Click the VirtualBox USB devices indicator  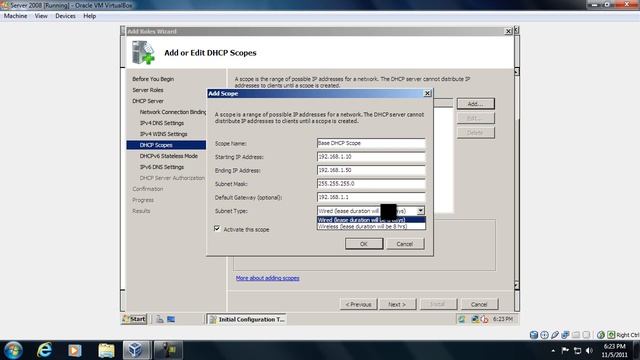coord(555,335)
